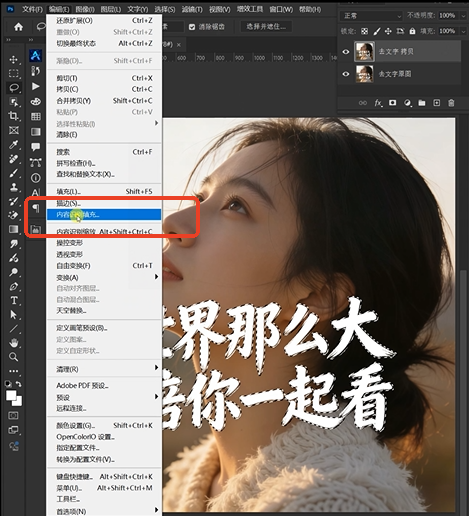469x516 pixels.
Task: Go to the Home screen icon
Action: 18,27
